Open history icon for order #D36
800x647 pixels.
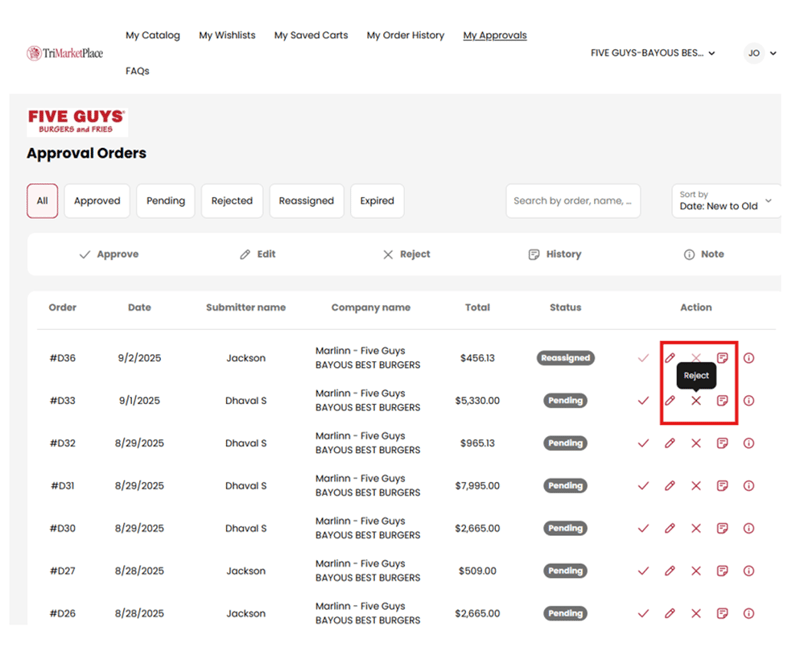(x=722, y=358)
